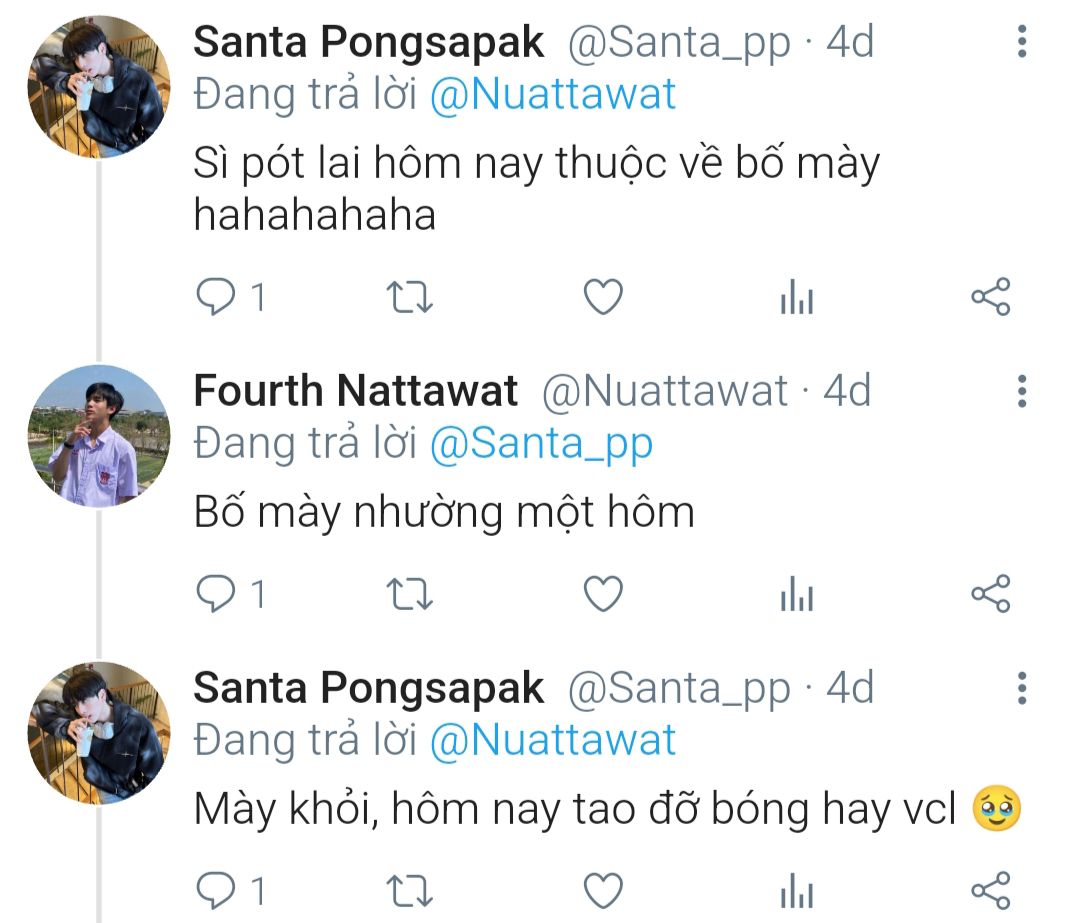
Task: Reply to Santa's first tweet
Action: [x=214, y=298]
